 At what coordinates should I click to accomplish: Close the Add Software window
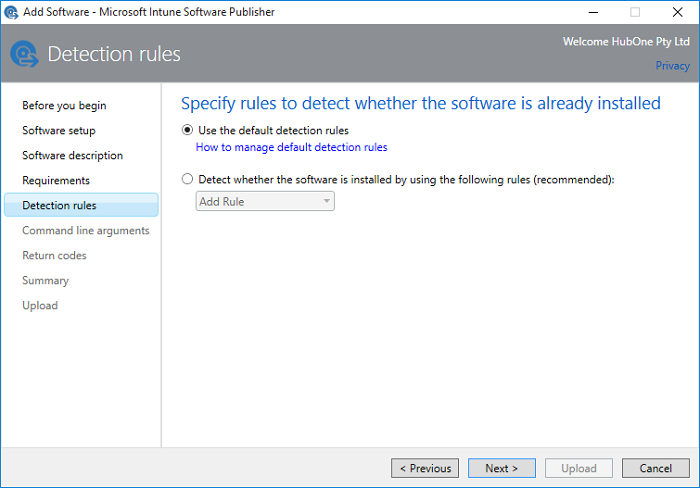(677, 12)
